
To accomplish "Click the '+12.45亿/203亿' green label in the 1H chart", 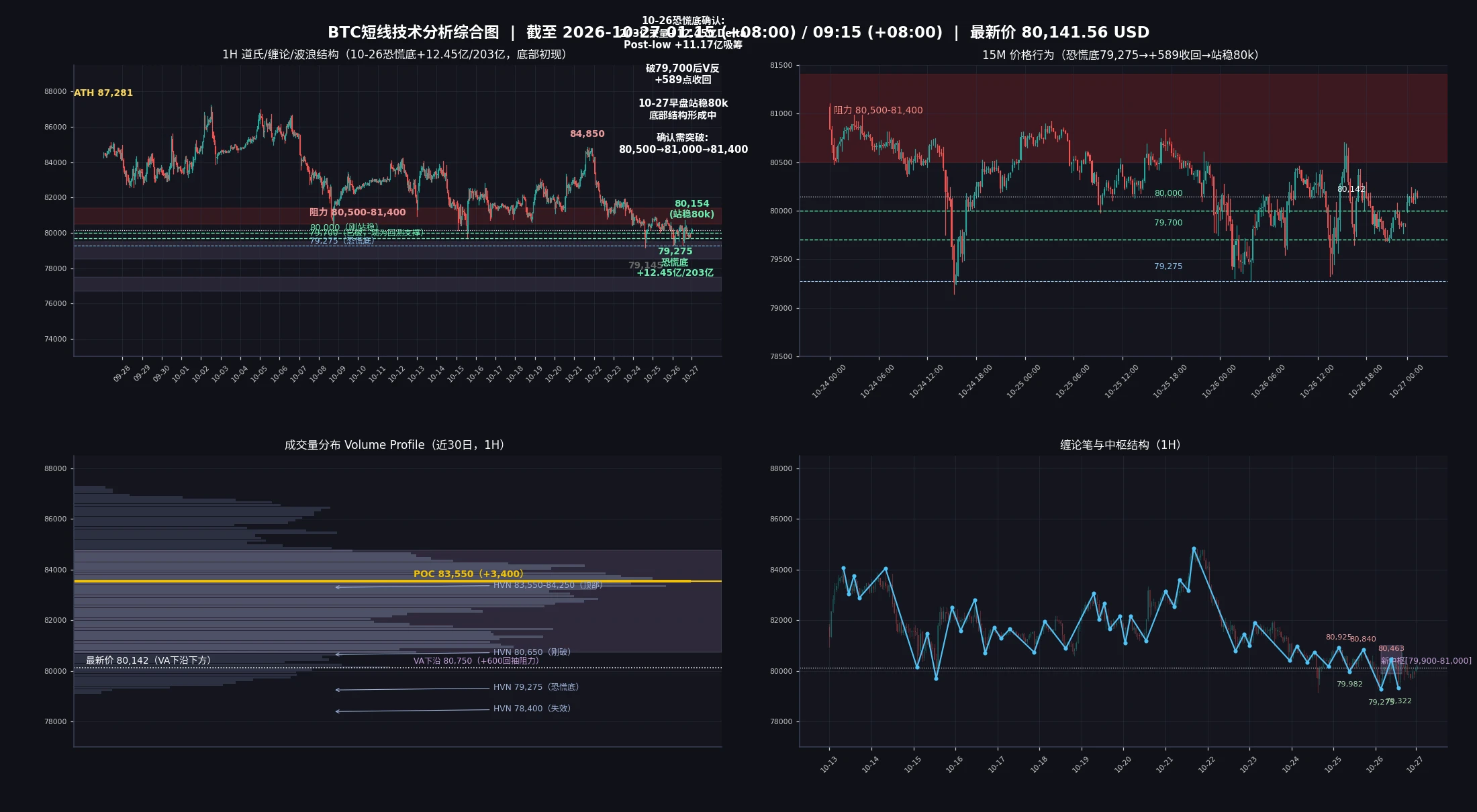I will pos(675,272).
